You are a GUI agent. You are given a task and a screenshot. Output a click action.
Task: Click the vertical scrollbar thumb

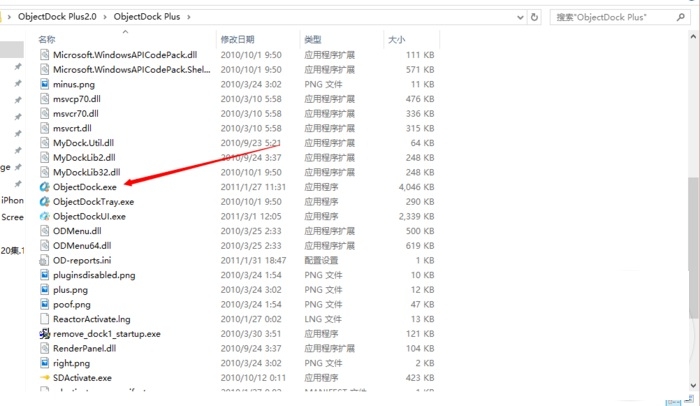tap(693, 248)
